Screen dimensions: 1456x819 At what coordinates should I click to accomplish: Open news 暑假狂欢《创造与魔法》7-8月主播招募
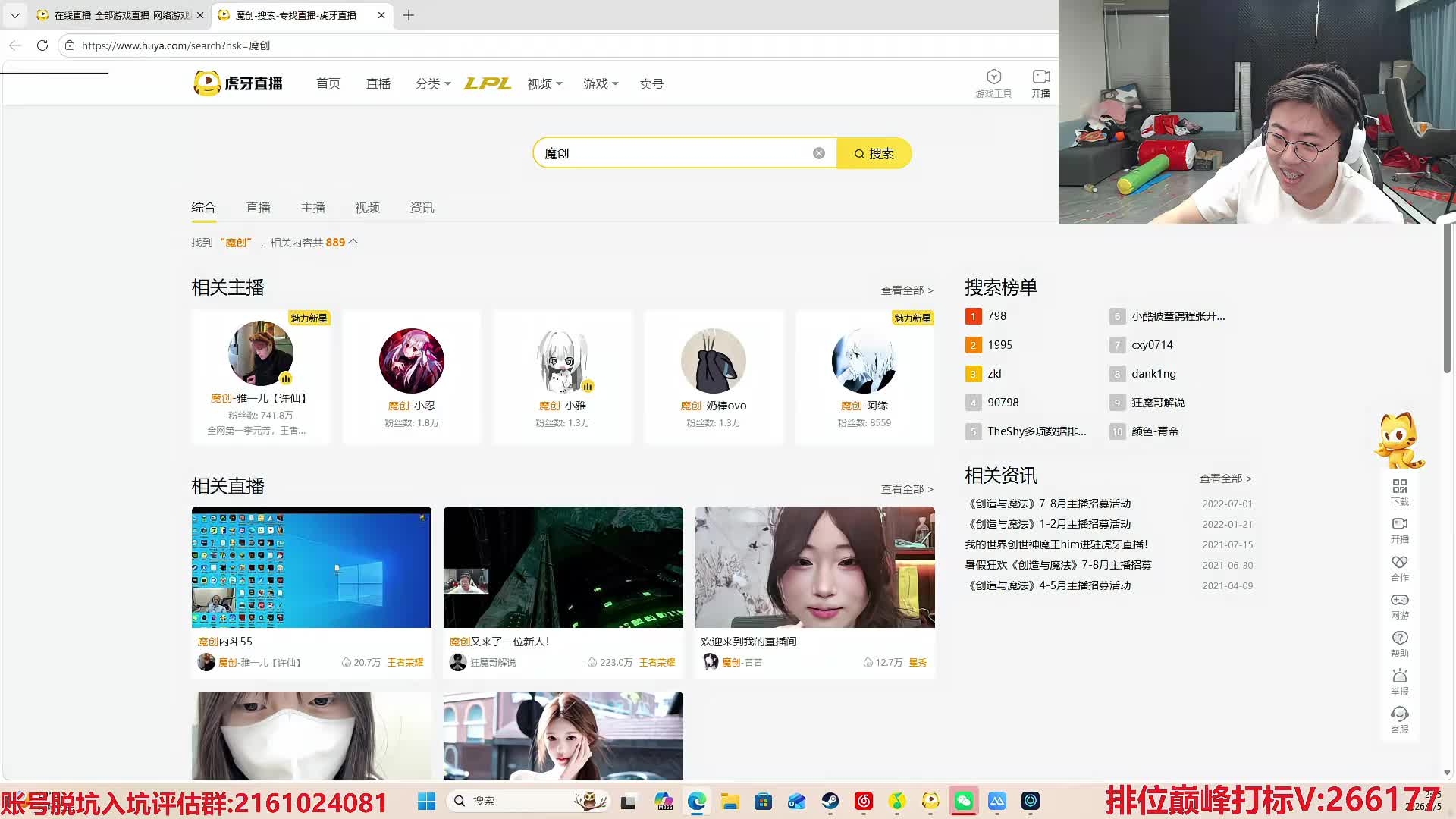1058,565
